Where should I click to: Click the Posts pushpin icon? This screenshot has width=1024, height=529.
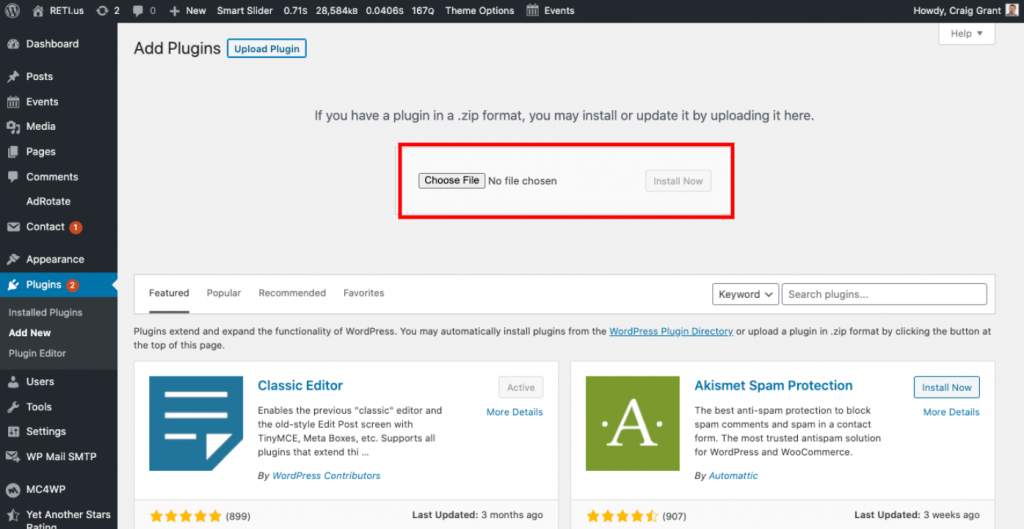tap(13, 76)
